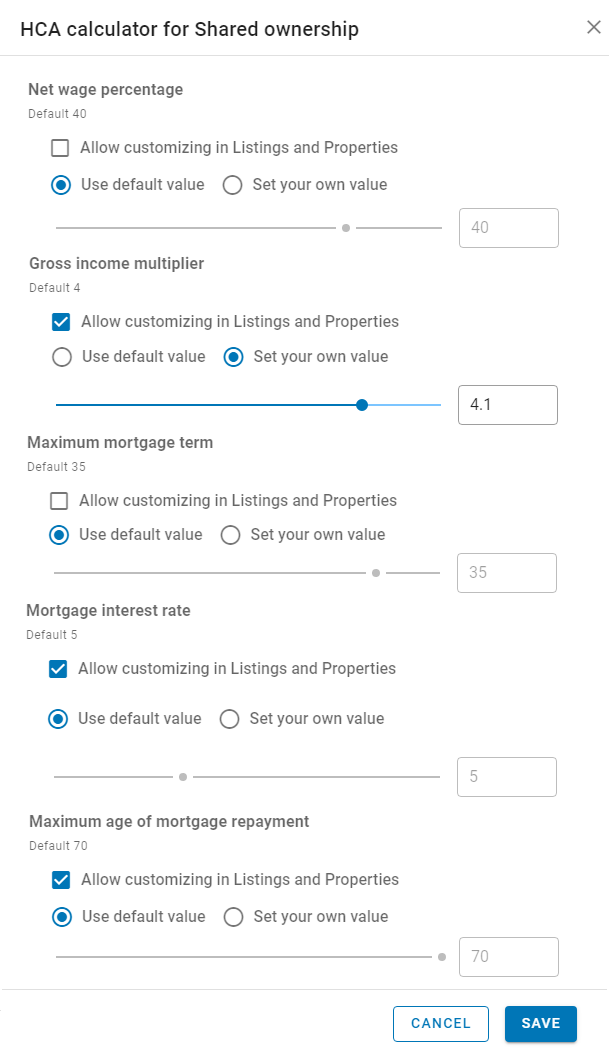This screenshot has width=615, height=1059.
Task: Click the Gross income multiplier slider handle
Action: tap(362, 405)
